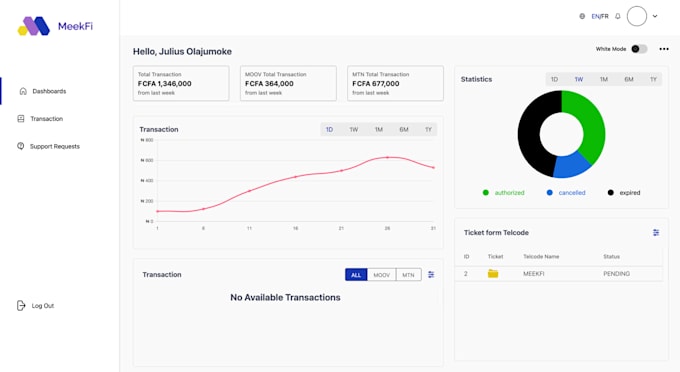Select 1W range in Transaction chart
The image size is (680, 372).
[x=354, y=129]
